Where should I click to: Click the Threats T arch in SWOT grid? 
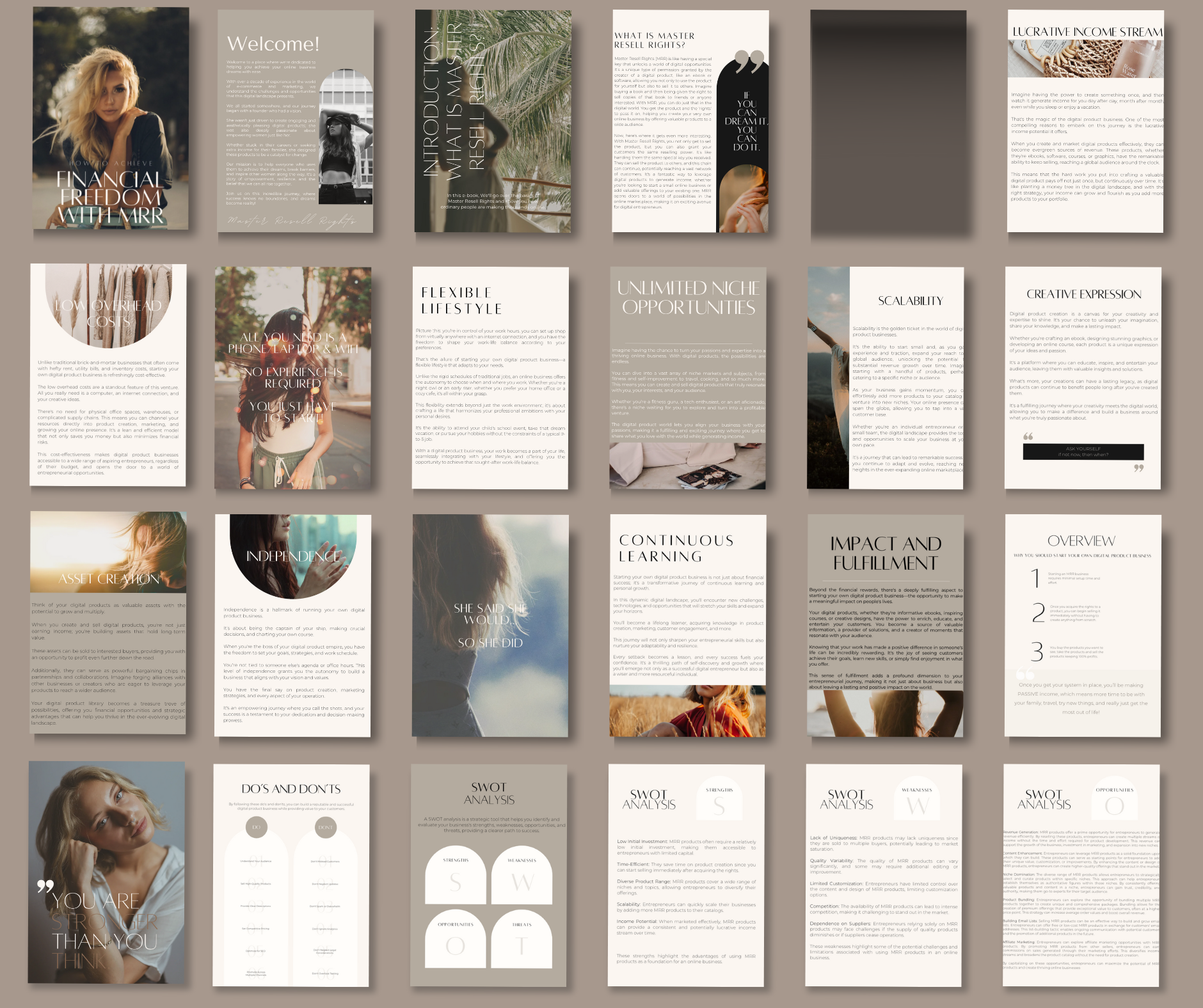coord(522,939)
